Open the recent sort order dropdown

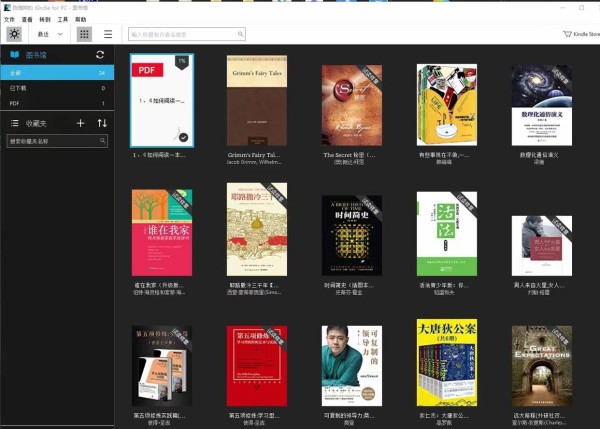[50, 34]
